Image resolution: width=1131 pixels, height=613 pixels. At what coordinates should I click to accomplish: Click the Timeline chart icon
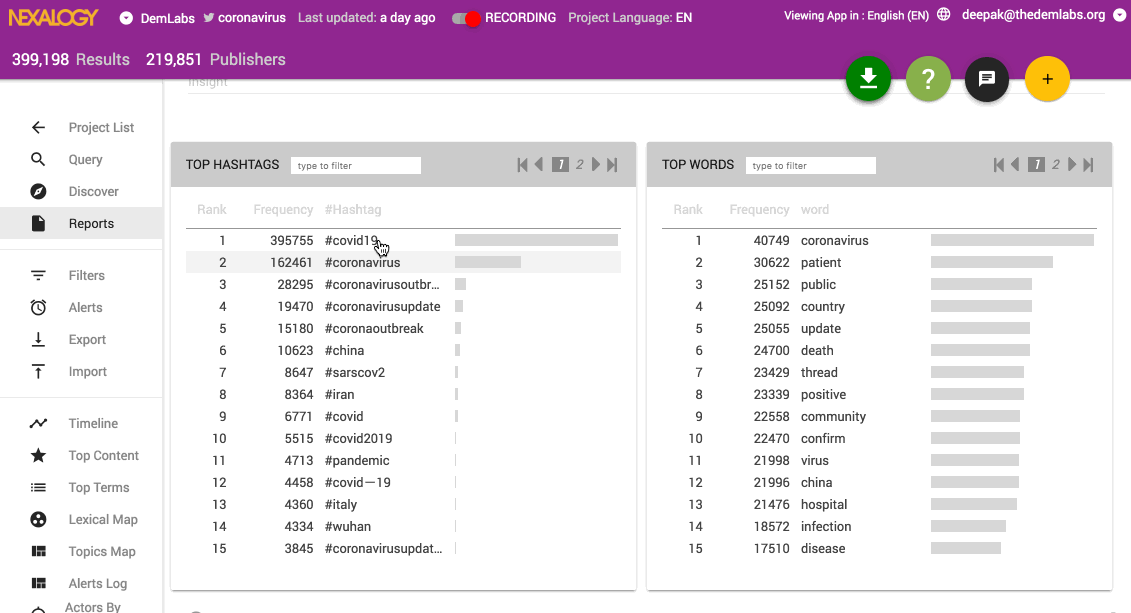tap(38, 423)
